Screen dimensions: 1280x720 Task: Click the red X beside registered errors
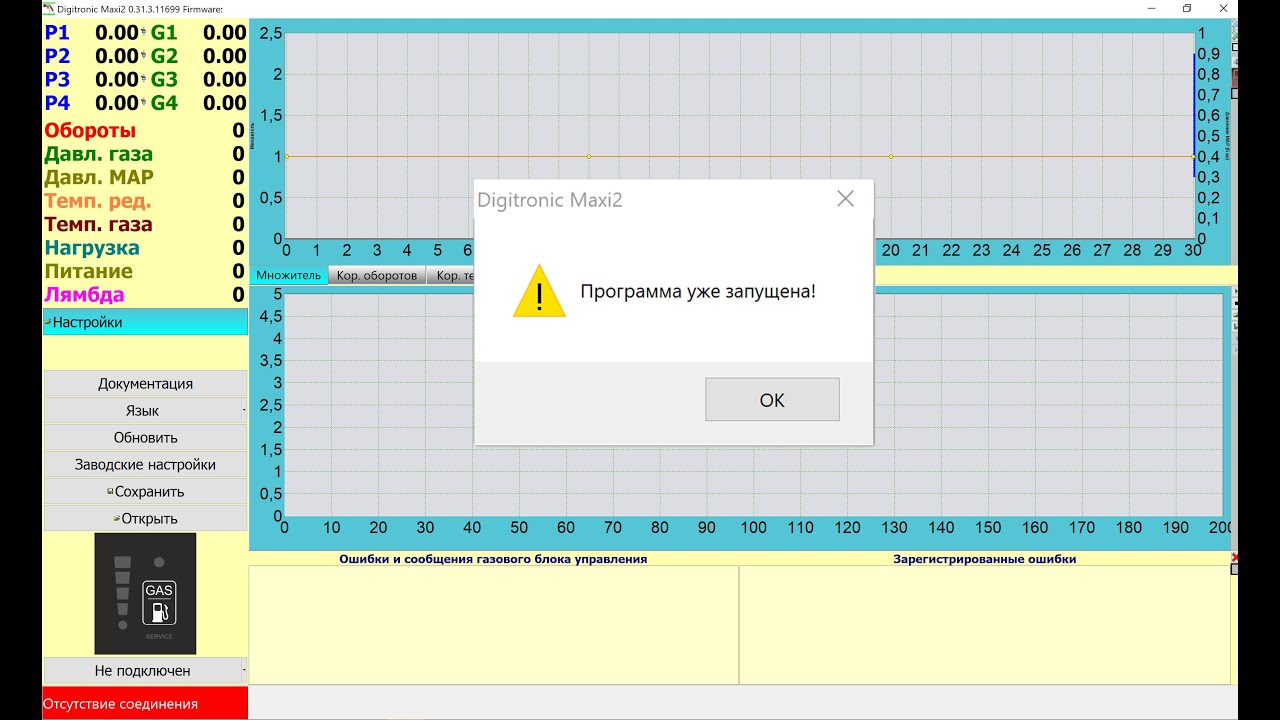1235,557
